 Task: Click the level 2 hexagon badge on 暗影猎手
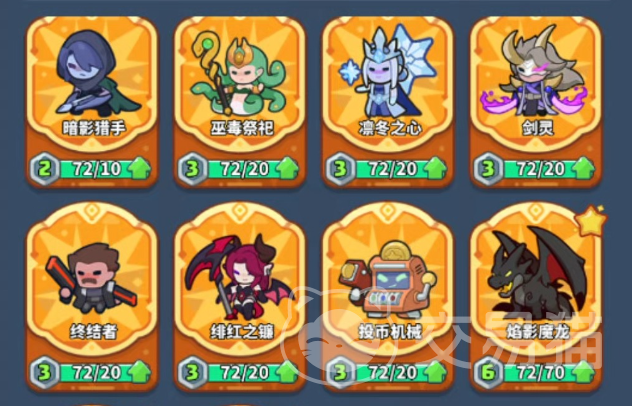(45, 169)
